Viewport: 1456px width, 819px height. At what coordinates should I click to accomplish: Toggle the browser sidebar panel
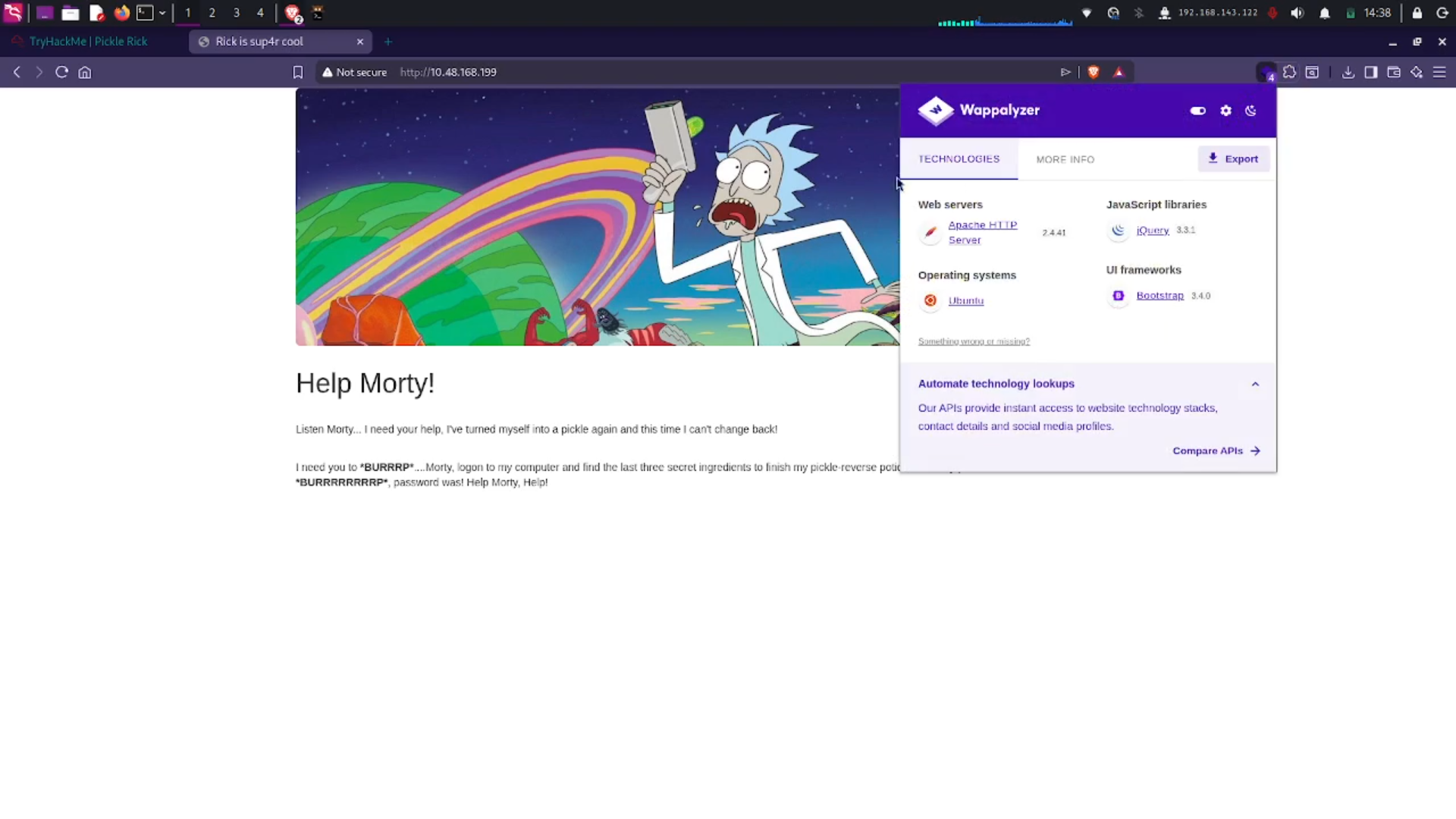click(1371, 72)
